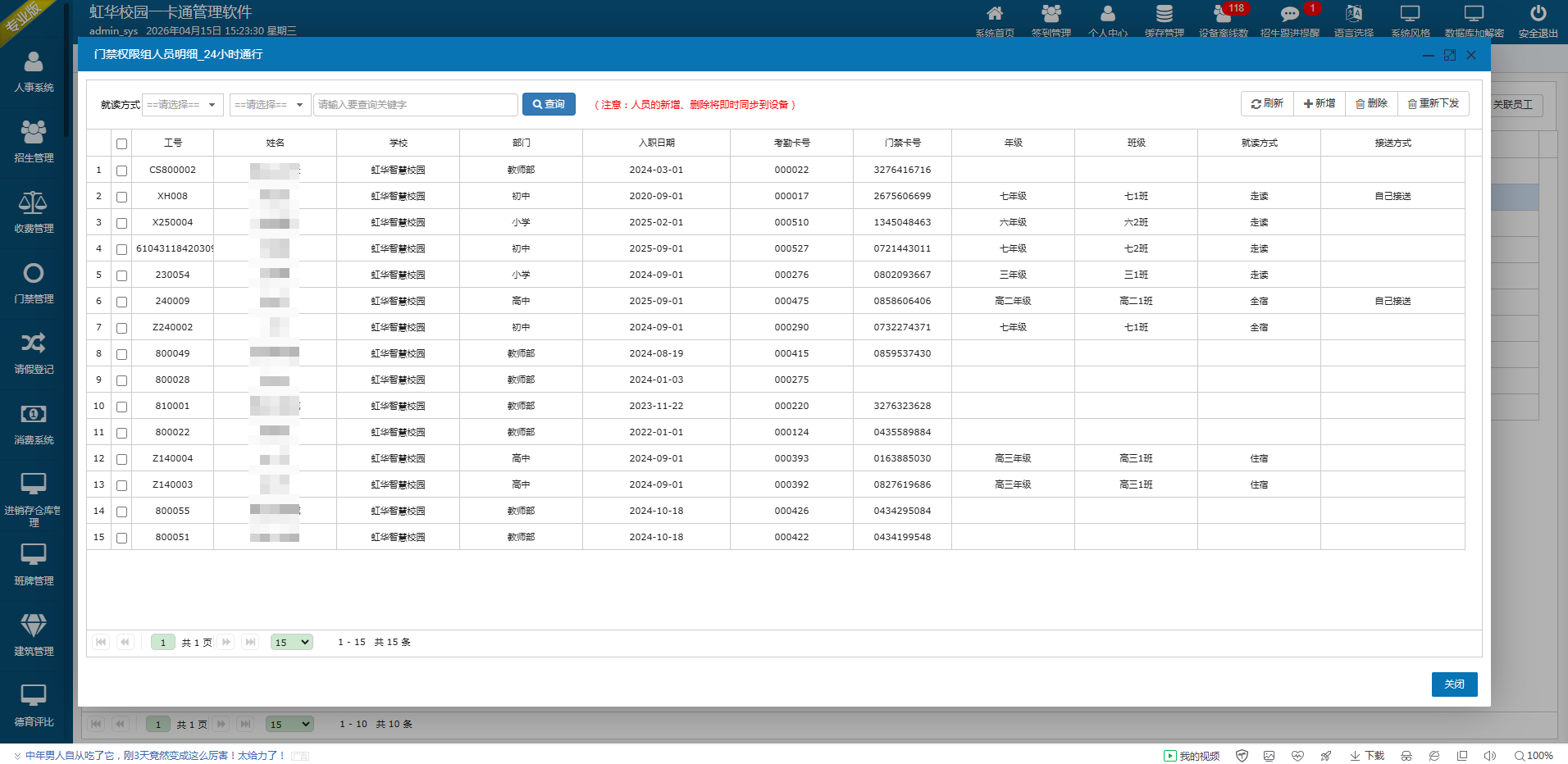Toggle the header select-all checkbox

[121, 143]
